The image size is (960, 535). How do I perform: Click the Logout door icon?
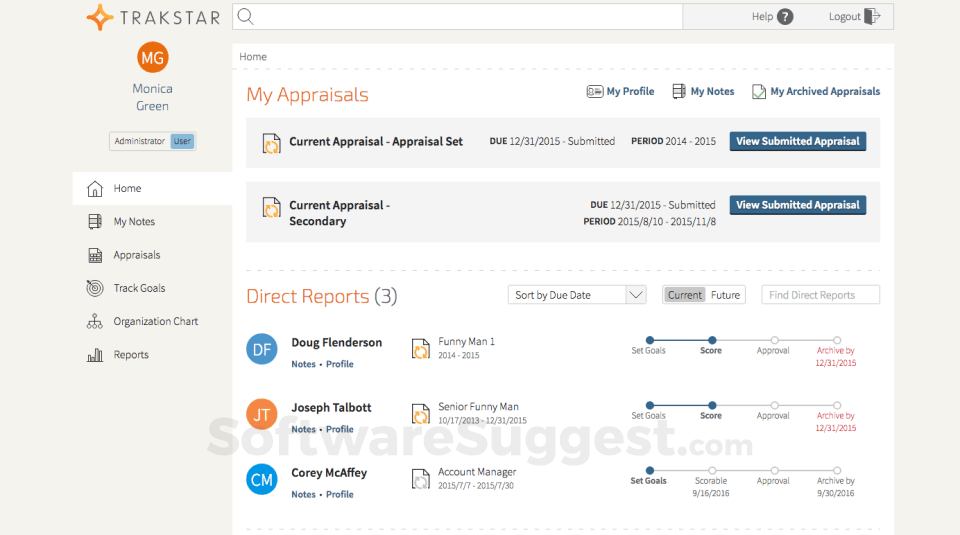(872, 16)
